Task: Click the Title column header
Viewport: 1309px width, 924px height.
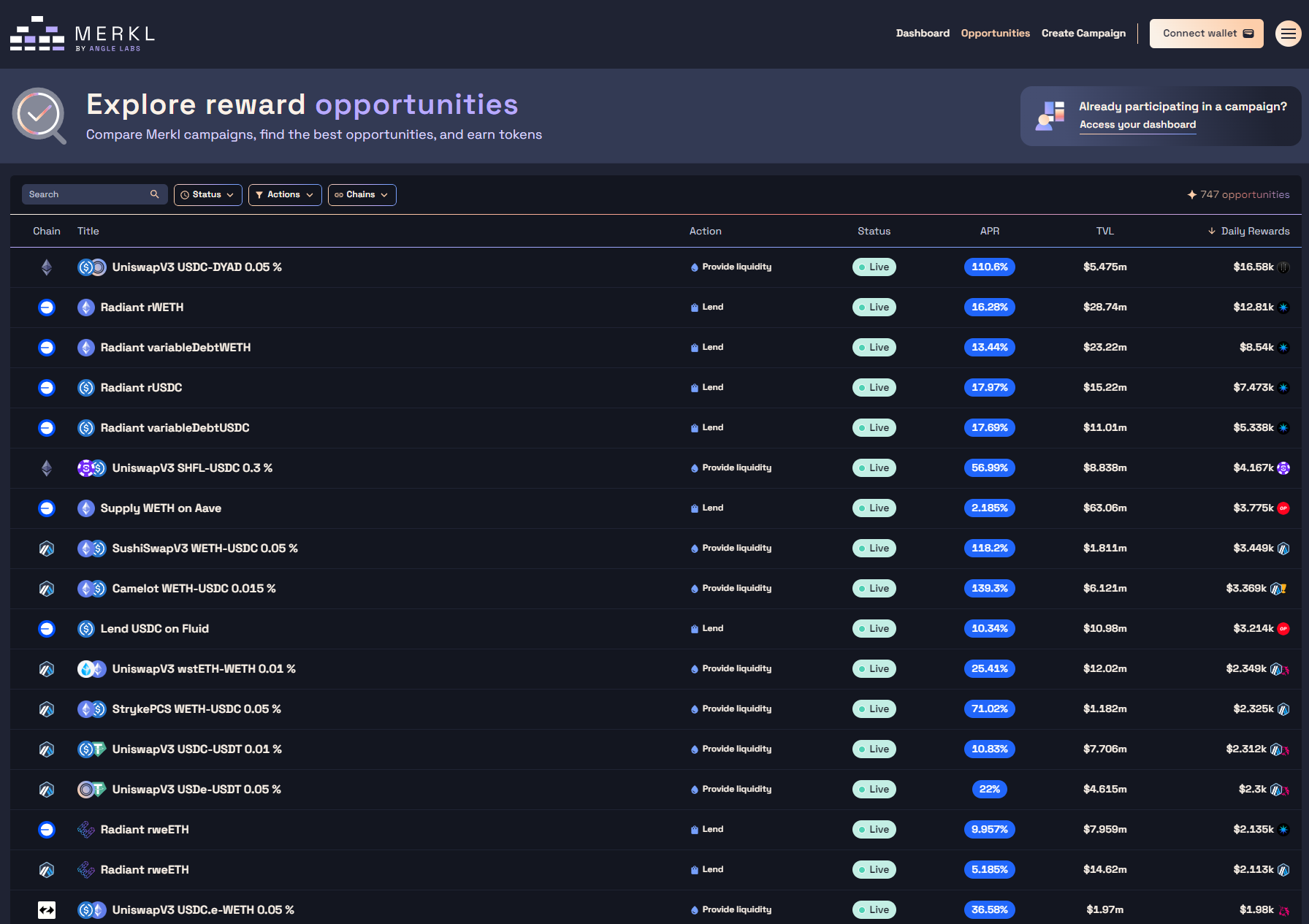Action: click(88, 231)
